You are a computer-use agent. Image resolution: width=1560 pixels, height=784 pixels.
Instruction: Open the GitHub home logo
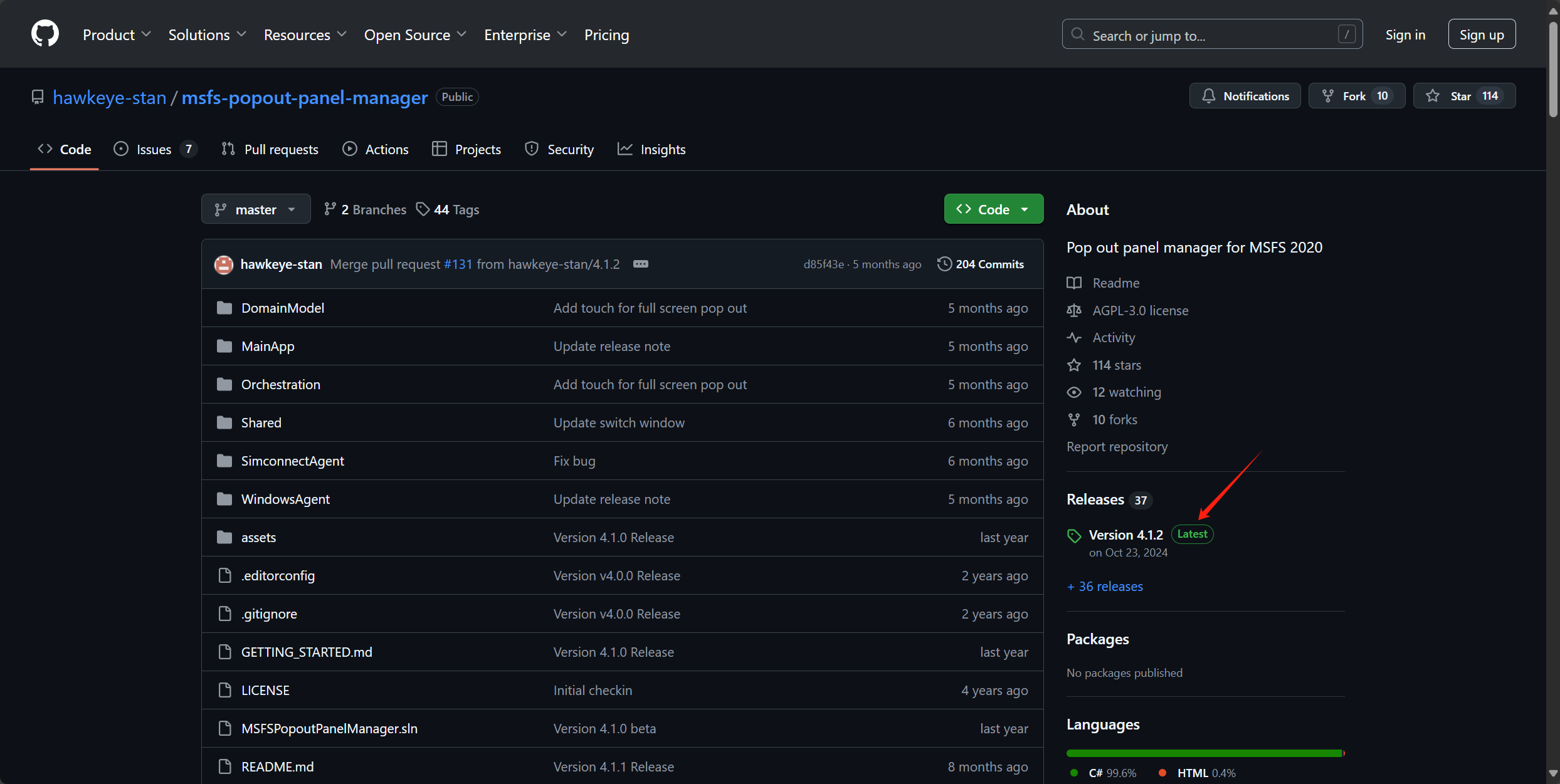click(45, 34)
